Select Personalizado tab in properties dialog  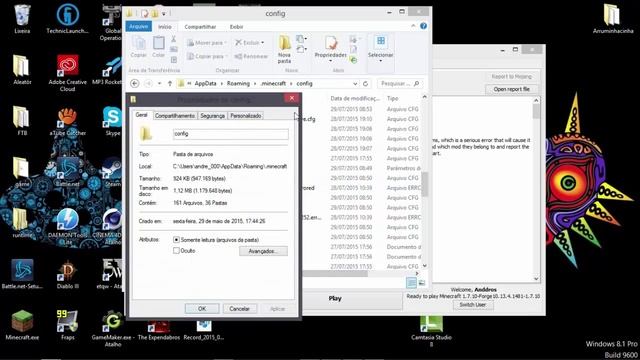coord(245,116)
